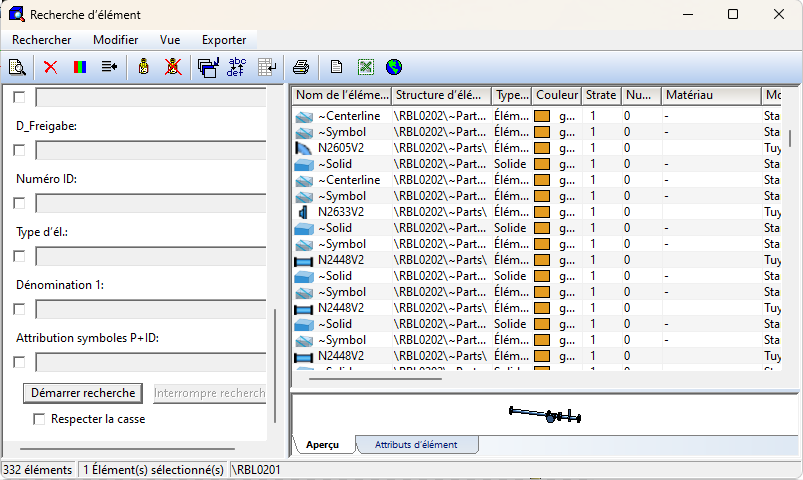Click the blank document export icon
Screen dimensions: 803x480
[336, 67]
